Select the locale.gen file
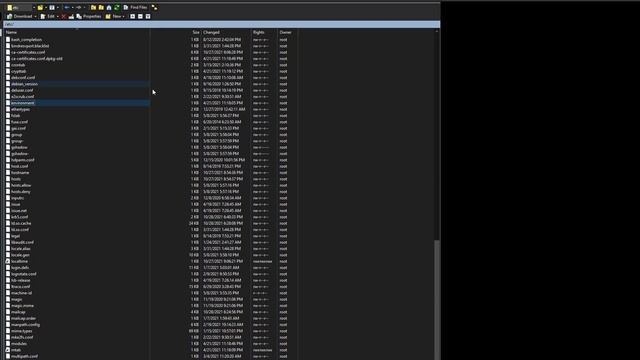Image resolution: width=640 pixels, height=360 pixels. [x=20, y=255]
